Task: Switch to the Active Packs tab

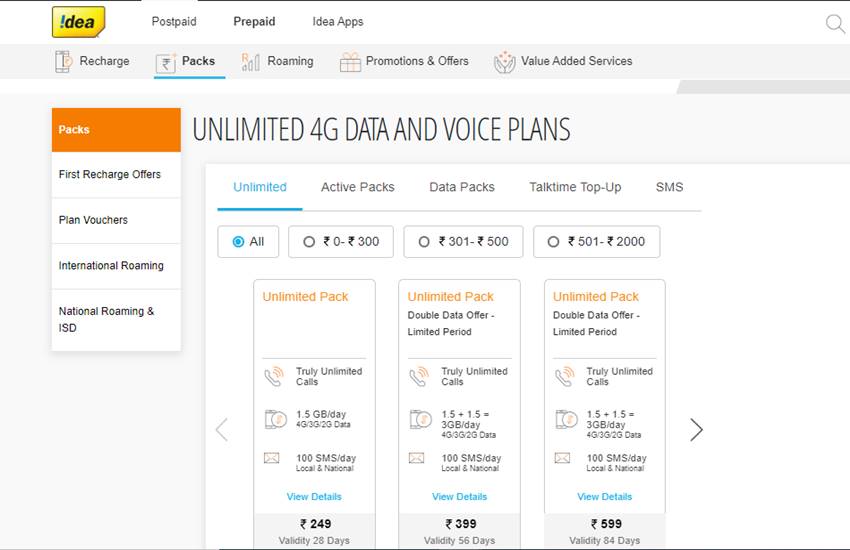Action: click(x=358, y=187)
